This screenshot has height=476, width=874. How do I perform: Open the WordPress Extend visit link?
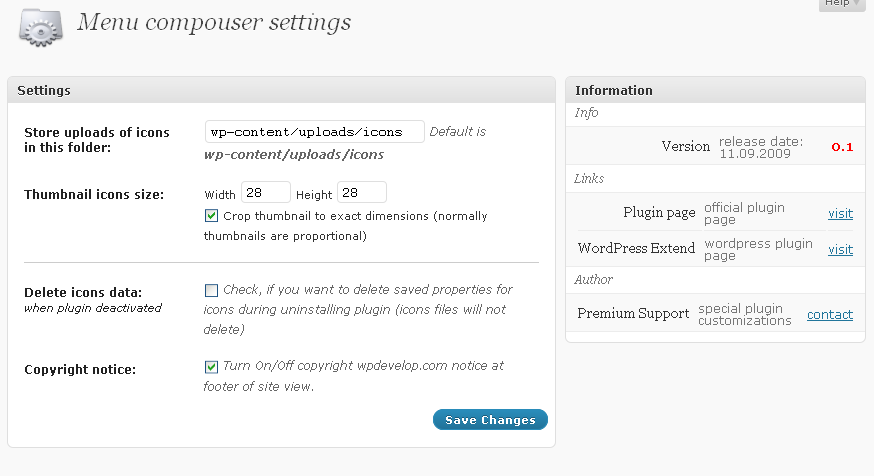[840, 249]
